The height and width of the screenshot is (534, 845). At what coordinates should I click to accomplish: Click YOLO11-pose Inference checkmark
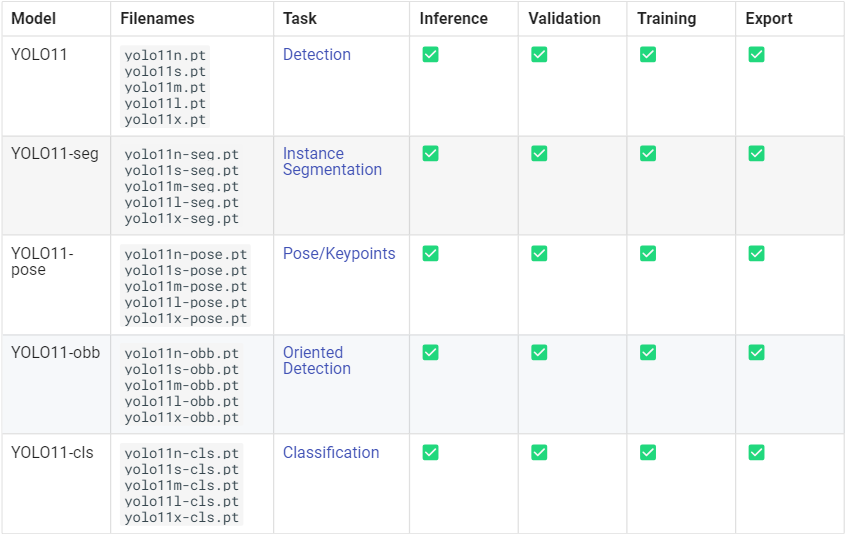coord(431,253)
